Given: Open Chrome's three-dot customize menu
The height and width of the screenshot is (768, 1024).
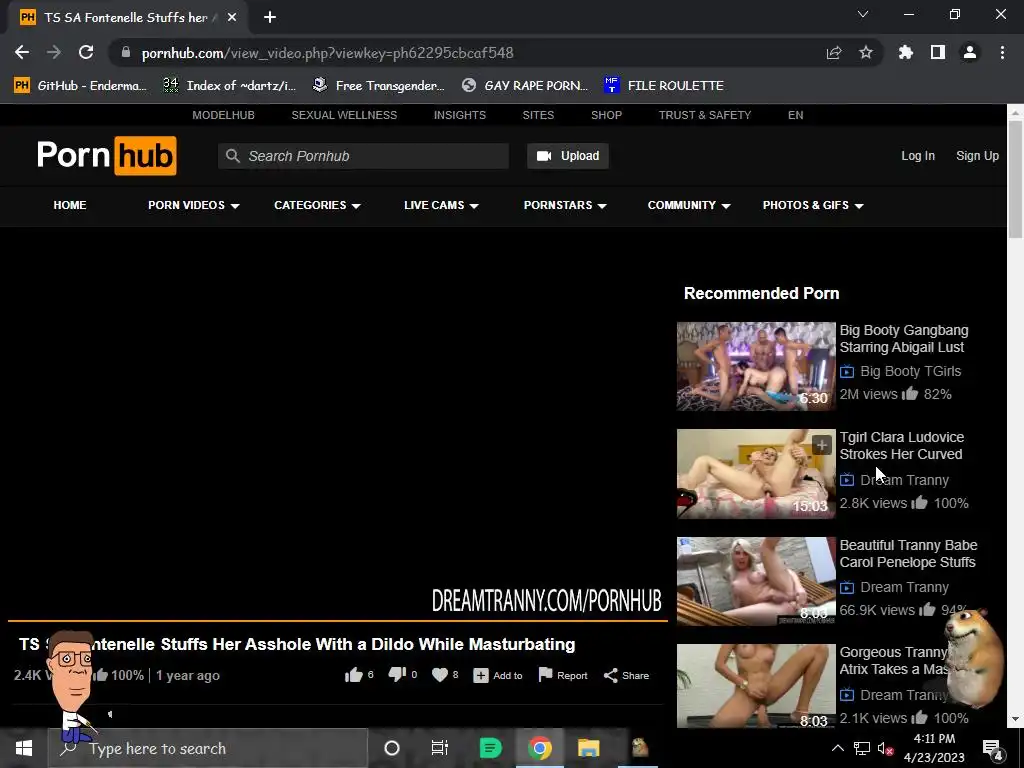Looking at the screenshot, I should point(1002,52).
